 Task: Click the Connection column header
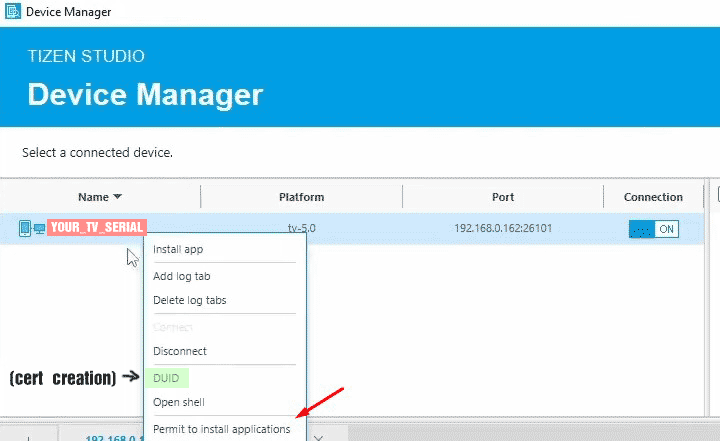pos(653,197)
